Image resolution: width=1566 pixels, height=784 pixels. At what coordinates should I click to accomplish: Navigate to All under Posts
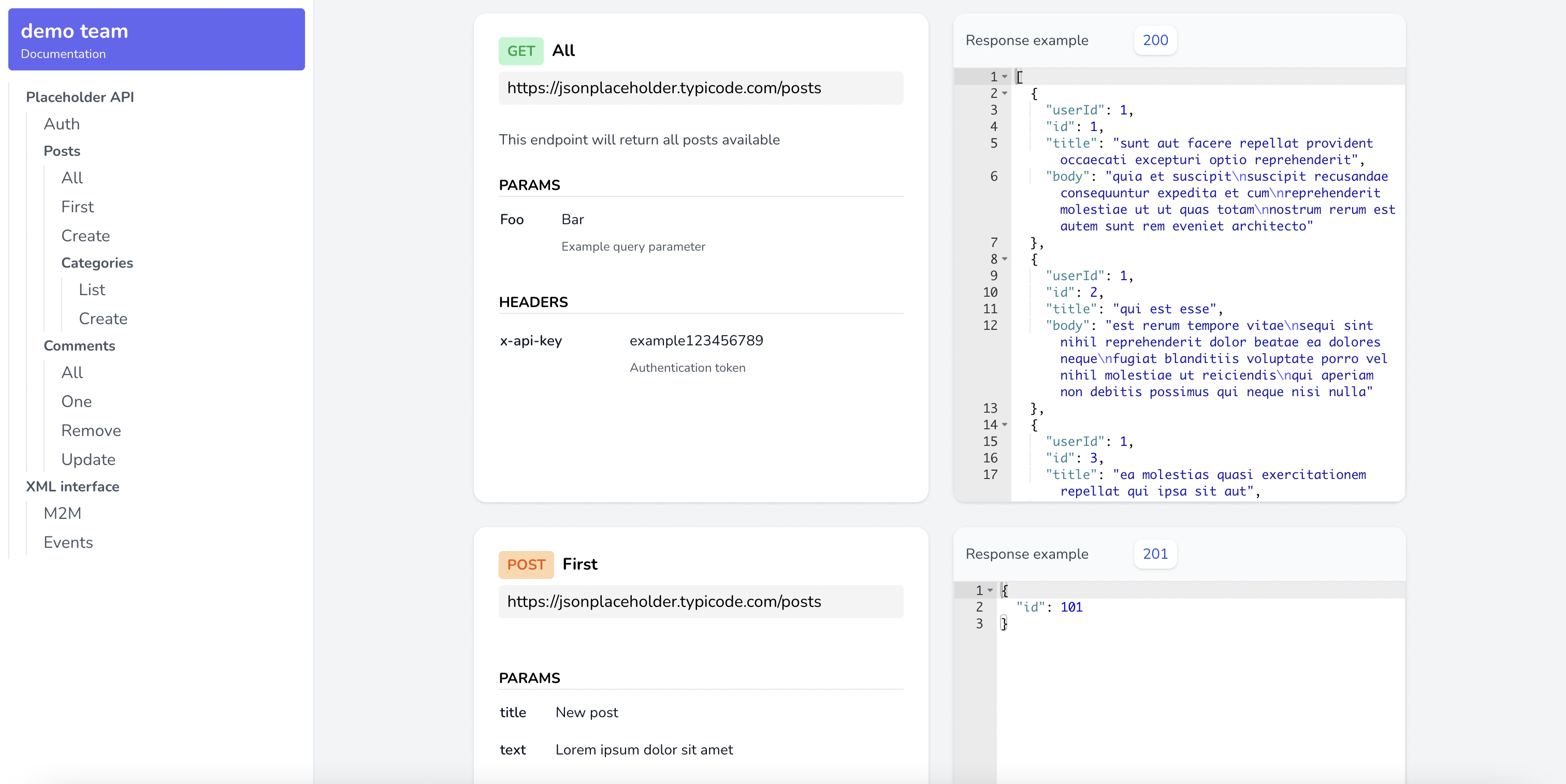(x=72, y=178)
